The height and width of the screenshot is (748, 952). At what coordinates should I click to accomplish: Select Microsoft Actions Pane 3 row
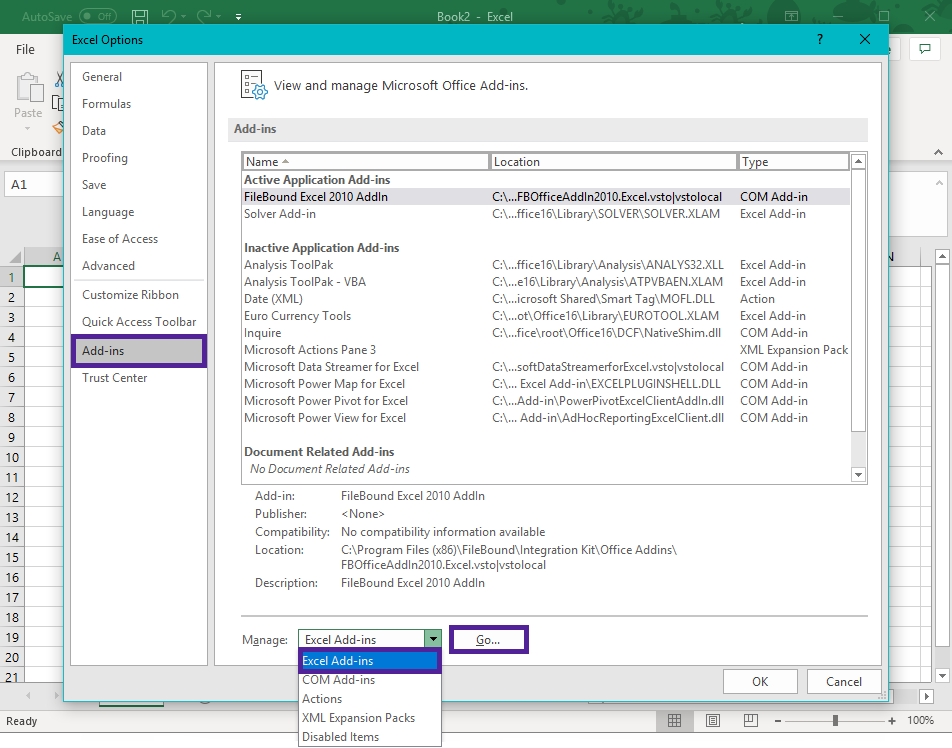pos(546,350)
